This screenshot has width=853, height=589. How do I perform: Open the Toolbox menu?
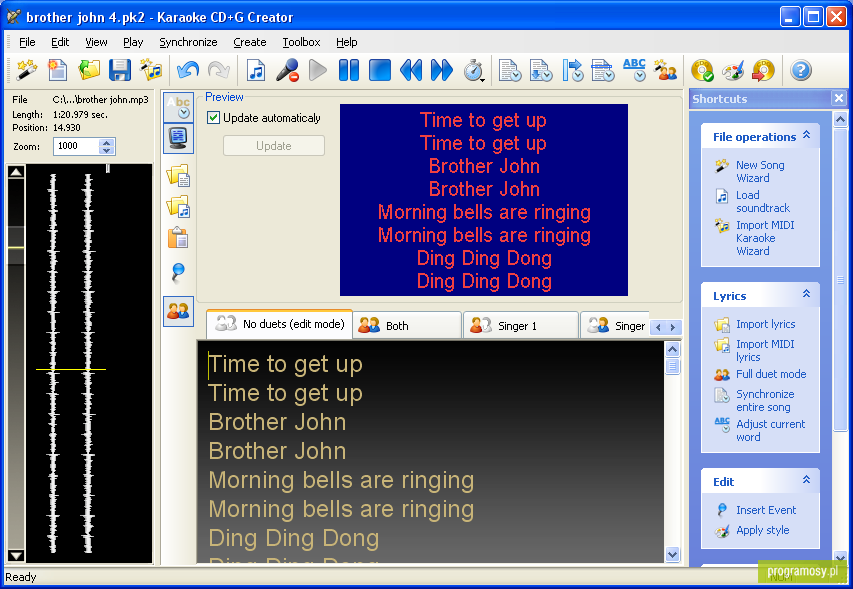[x=301, y=42]
